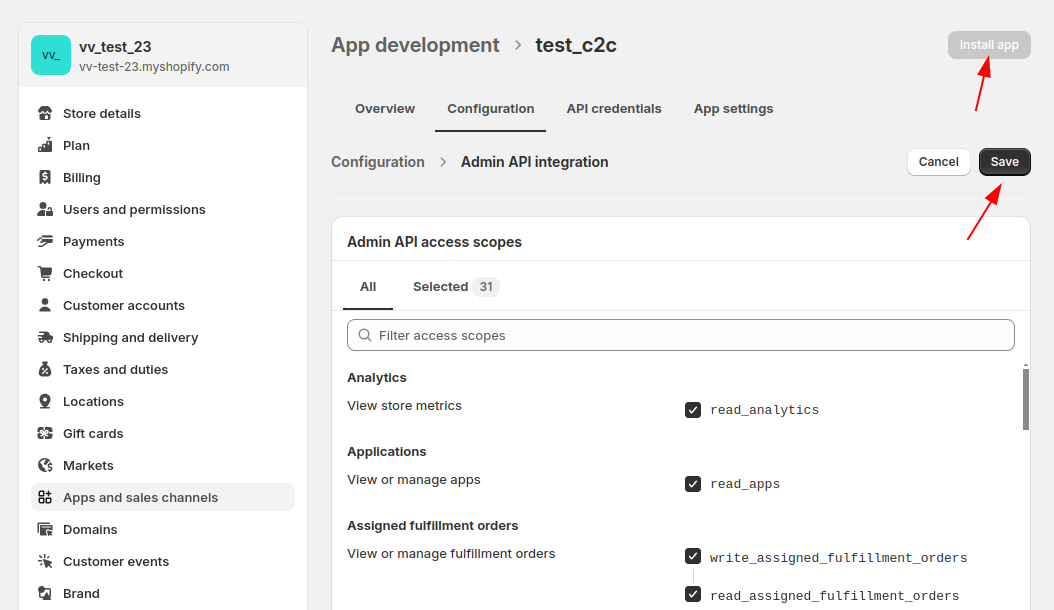Uncheck the read_apps scope

point(693,484)
